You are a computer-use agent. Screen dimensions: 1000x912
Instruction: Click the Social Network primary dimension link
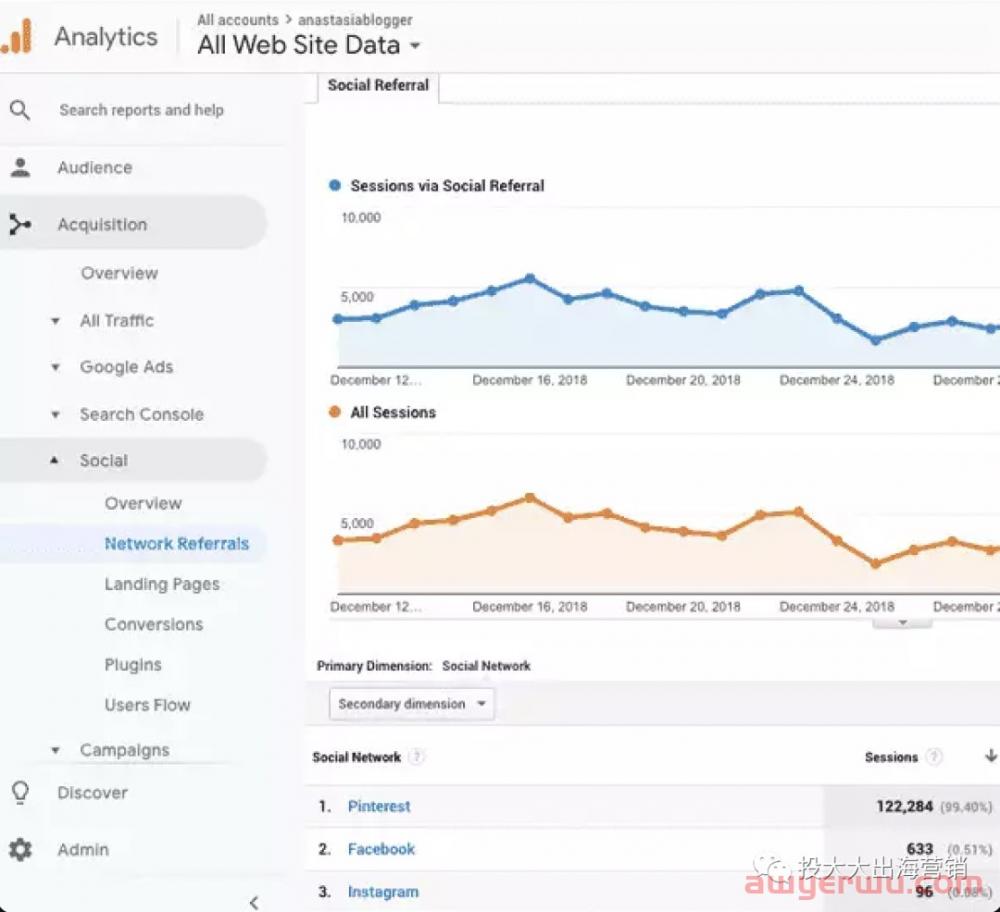tap(486, 666)
